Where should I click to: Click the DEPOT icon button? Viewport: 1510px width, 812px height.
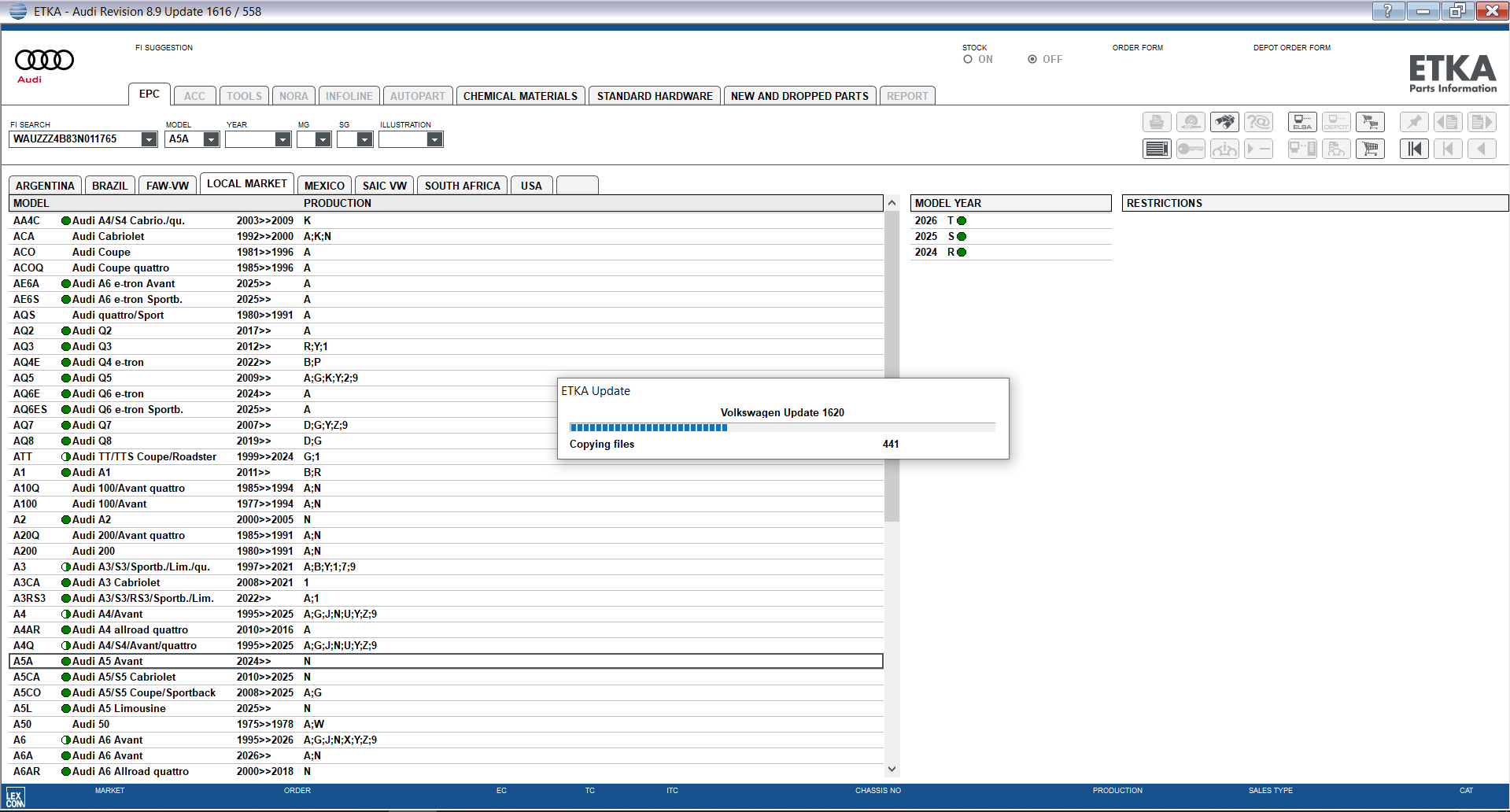(1336, 122)
